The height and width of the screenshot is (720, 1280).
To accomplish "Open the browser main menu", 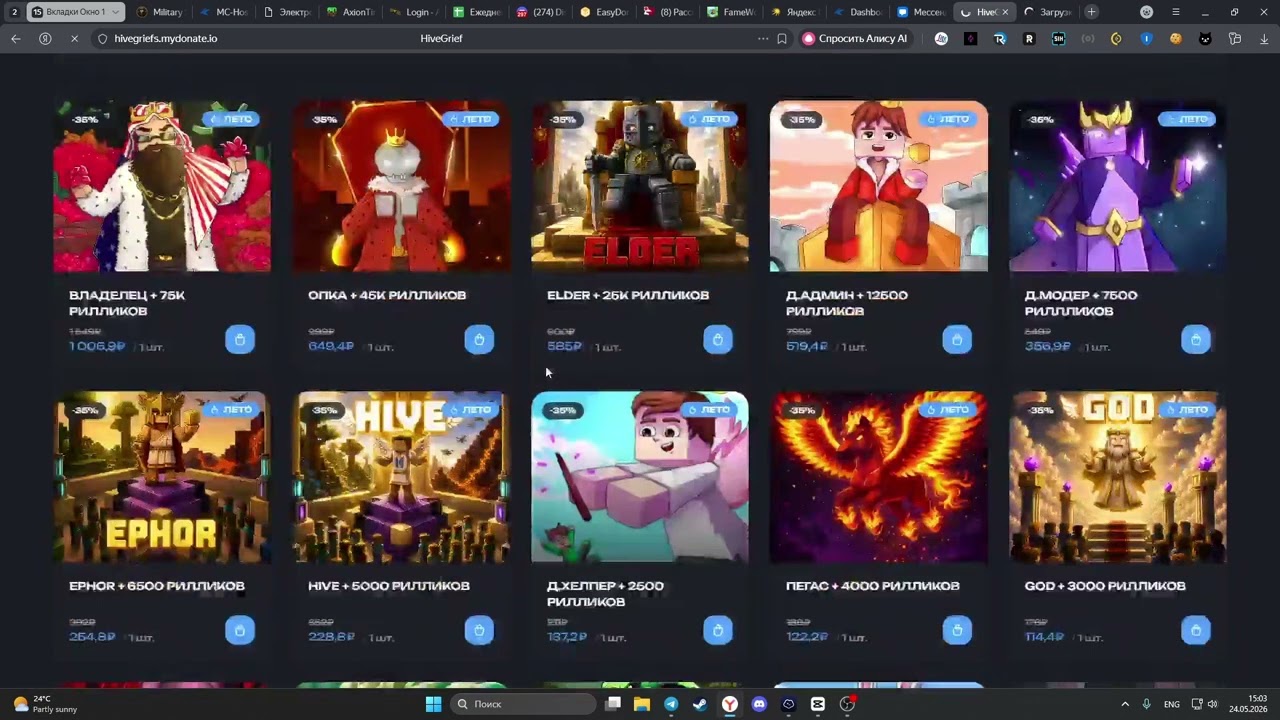I will click(1175, 12).
